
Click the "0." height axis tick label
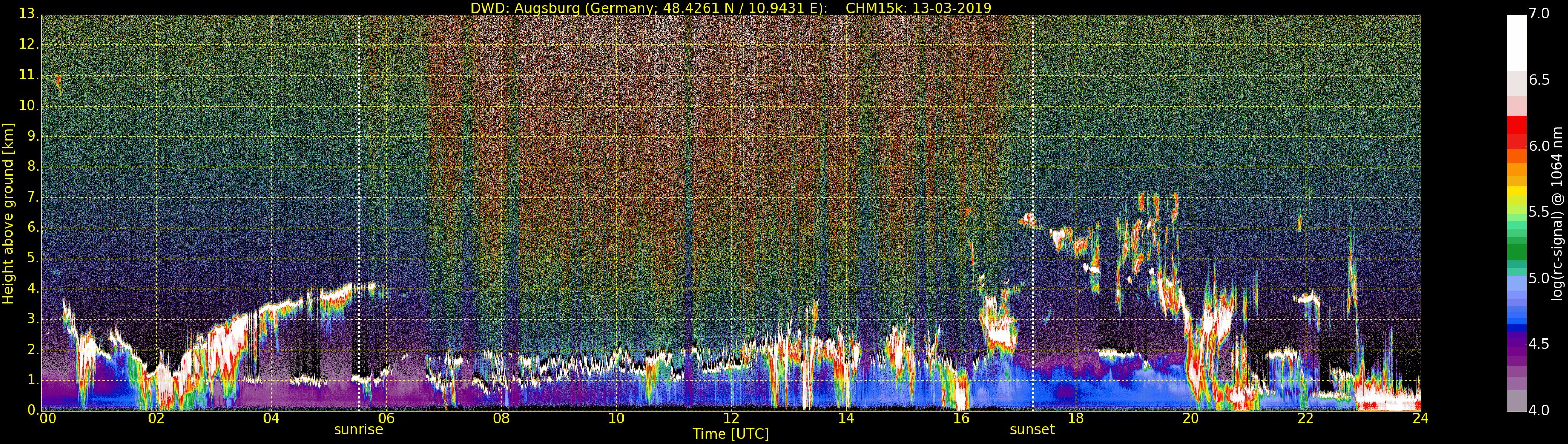(33, 411)
